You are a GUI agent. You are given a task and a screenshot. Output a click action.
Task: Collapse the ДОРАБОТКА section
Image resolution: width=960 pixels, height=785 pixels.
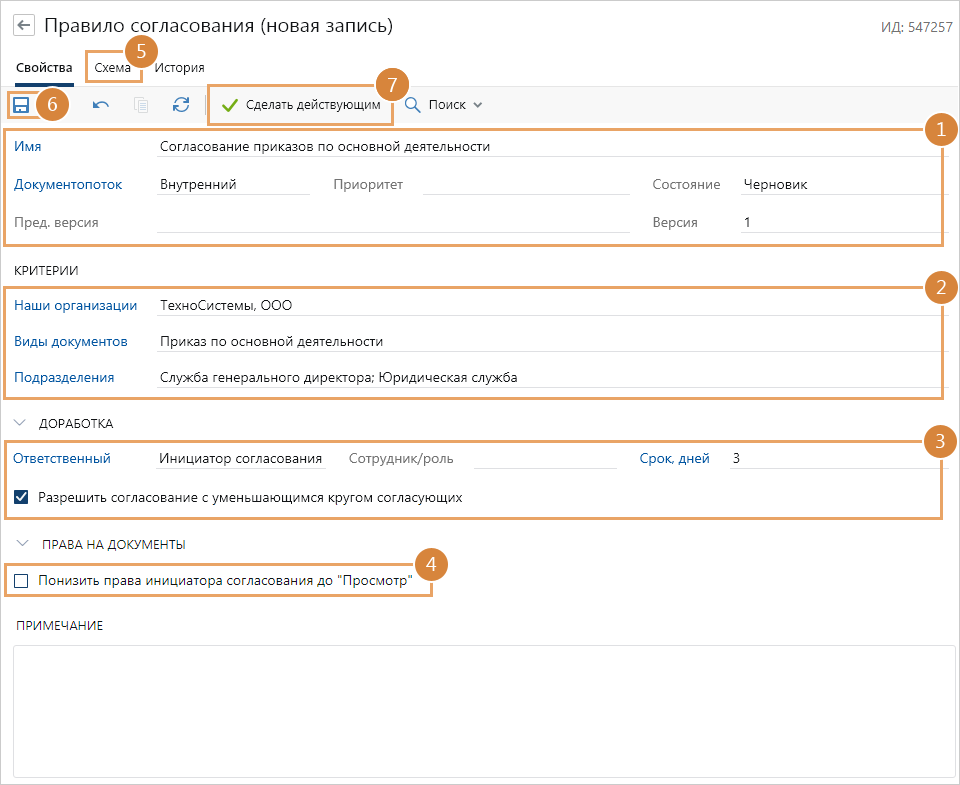21,423
